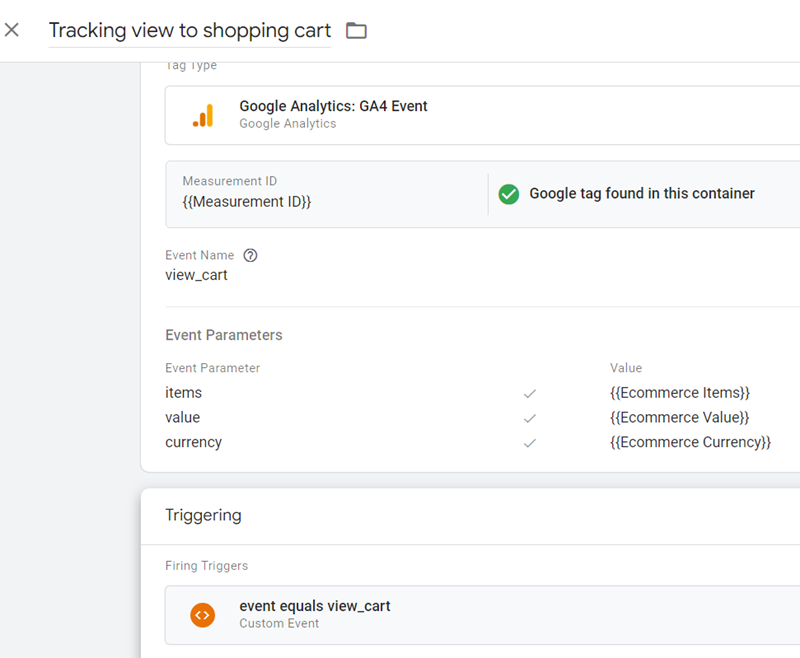The width and height of the screenshot is (800, 658).
Task: Click the items event parameter name
Action: (183, 393)
